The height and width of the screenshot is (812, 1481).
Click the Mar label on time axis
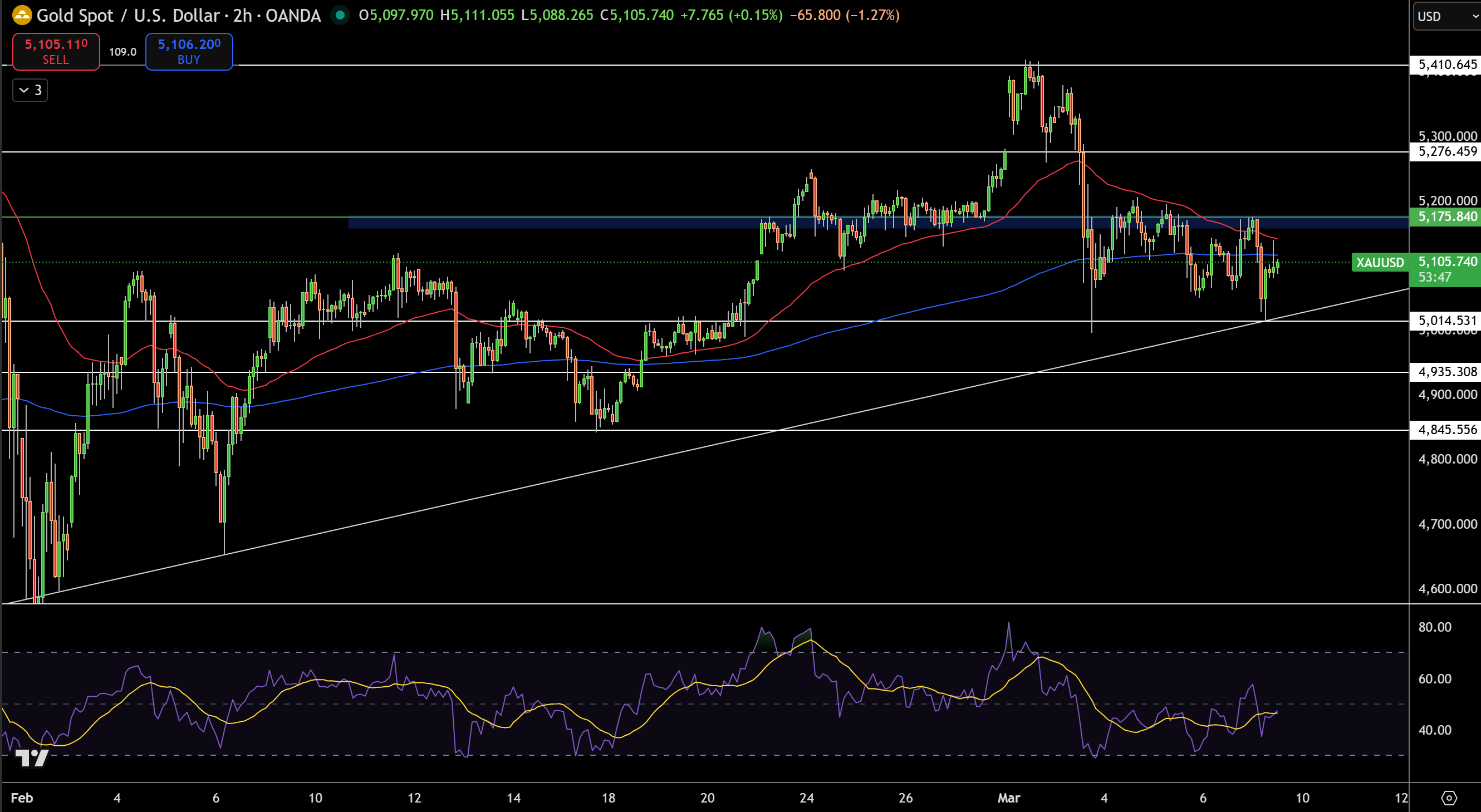pyautogui.click(x=1008, y=798)
